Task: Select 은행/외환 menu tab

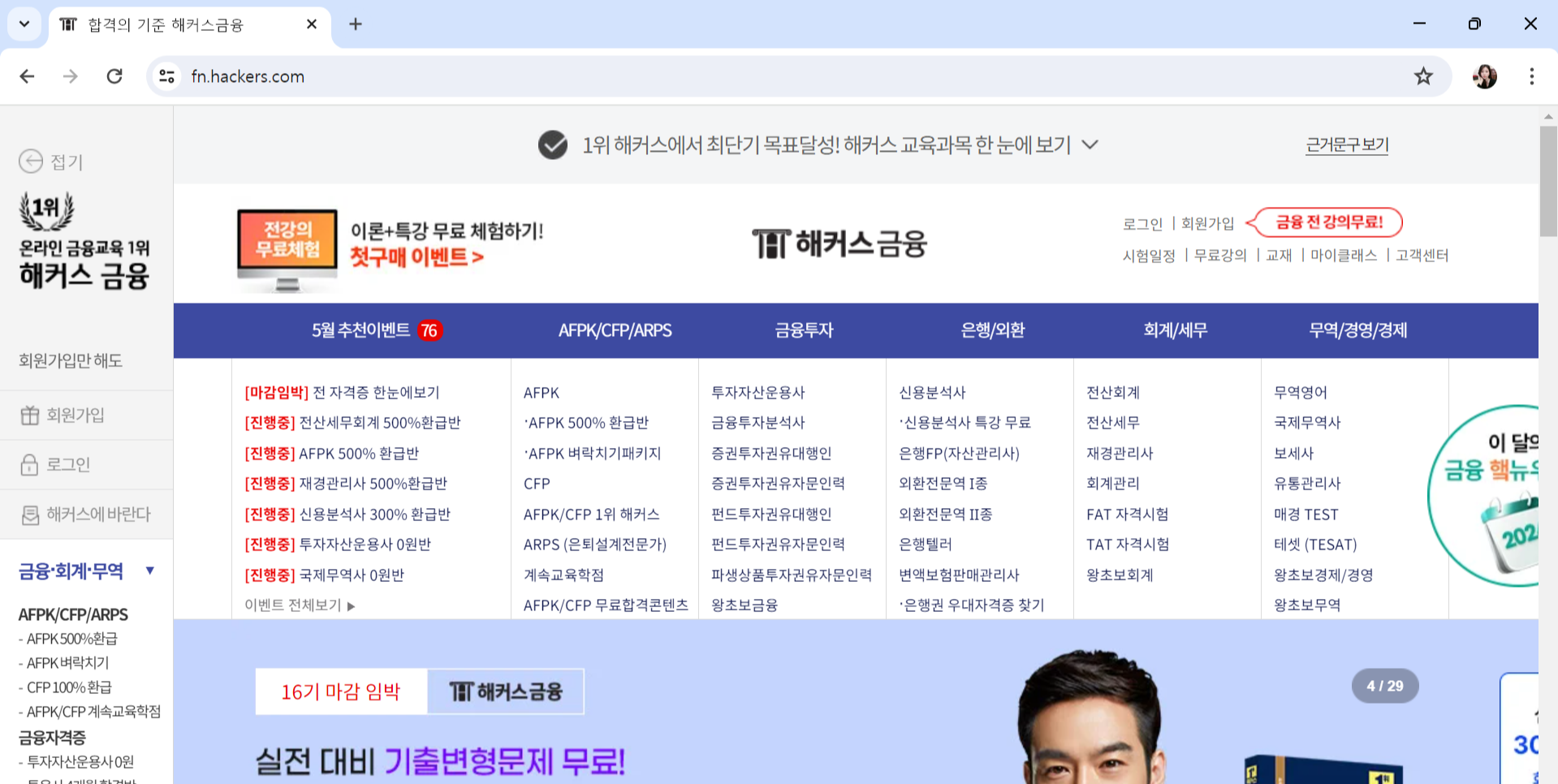Action: point(992,330)
